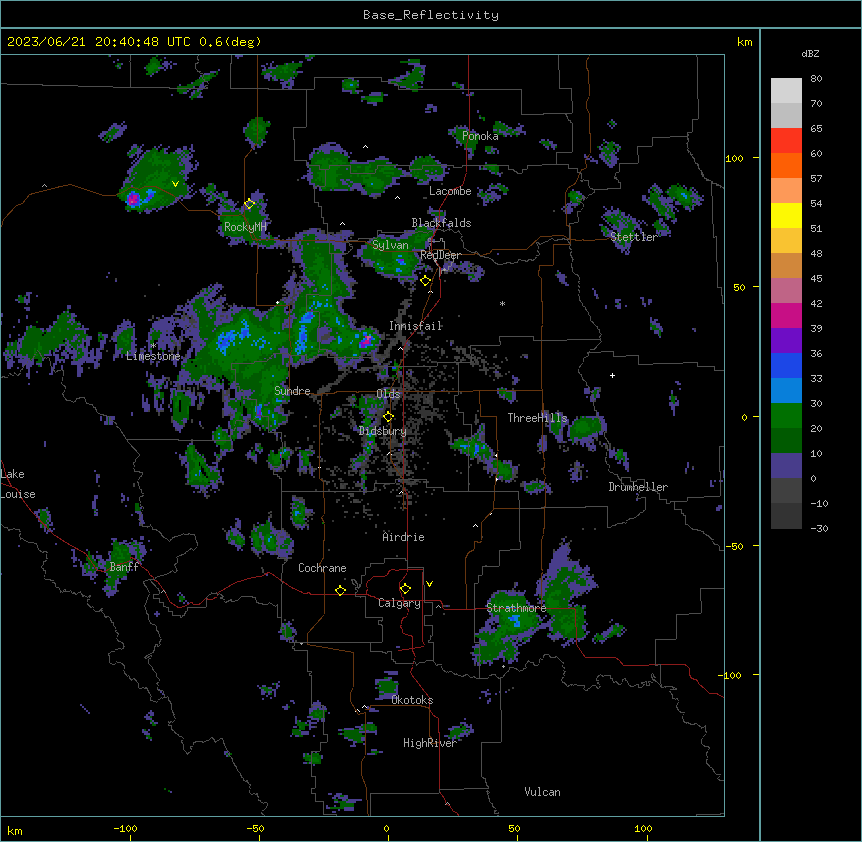Select the white 70-80 dBZ legend swatch
Image resolution: width=862 pixels, height=842 pixels.
[786, 91]
